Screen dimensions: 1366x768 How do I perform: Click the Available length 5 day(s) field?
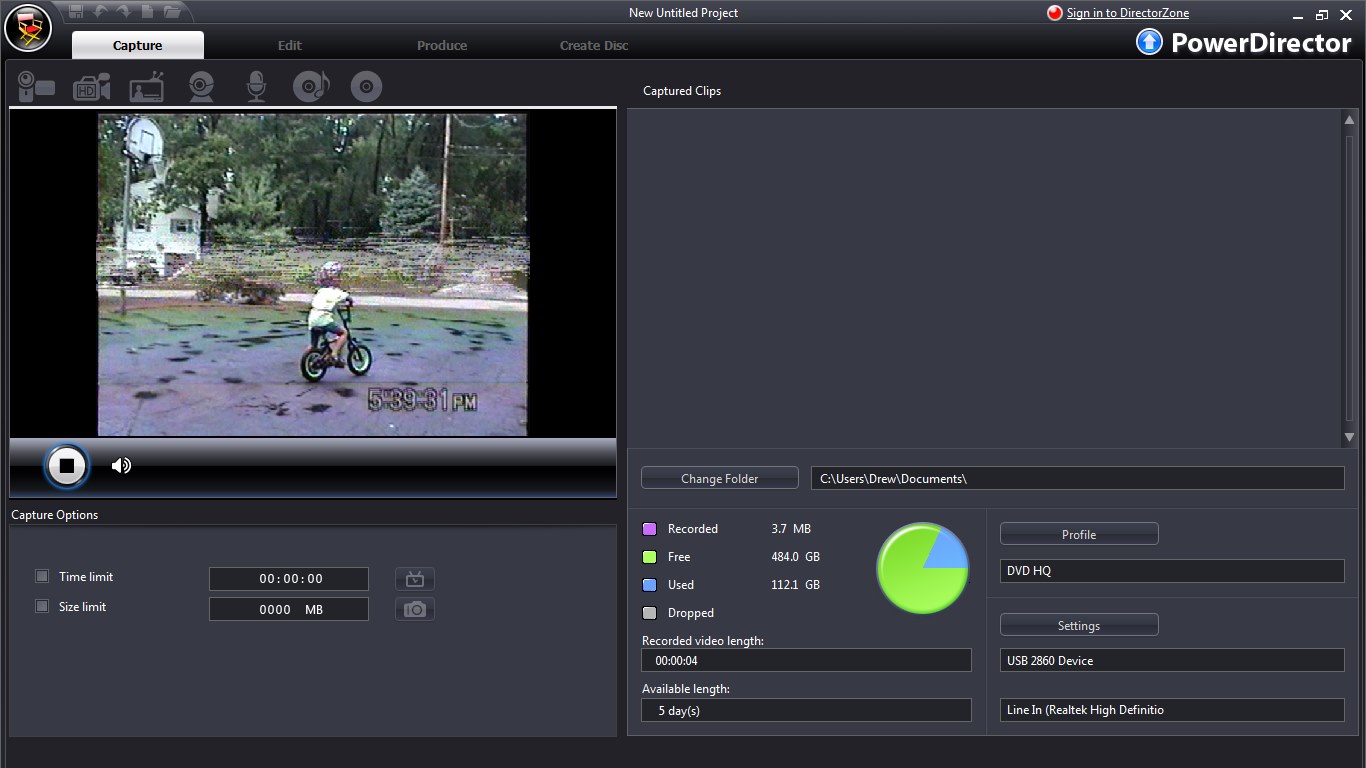click(x=806, y=710)
